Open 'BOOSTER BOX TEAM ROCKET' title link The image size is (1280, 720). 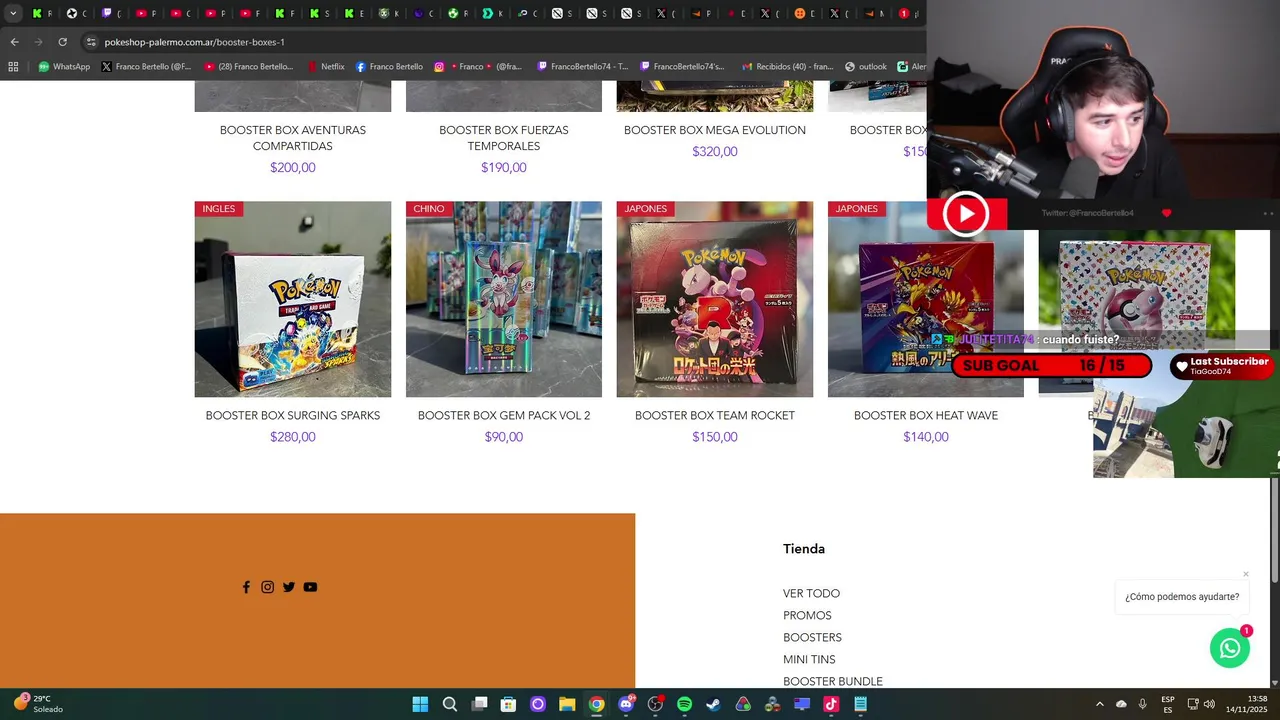click(715, 416)
